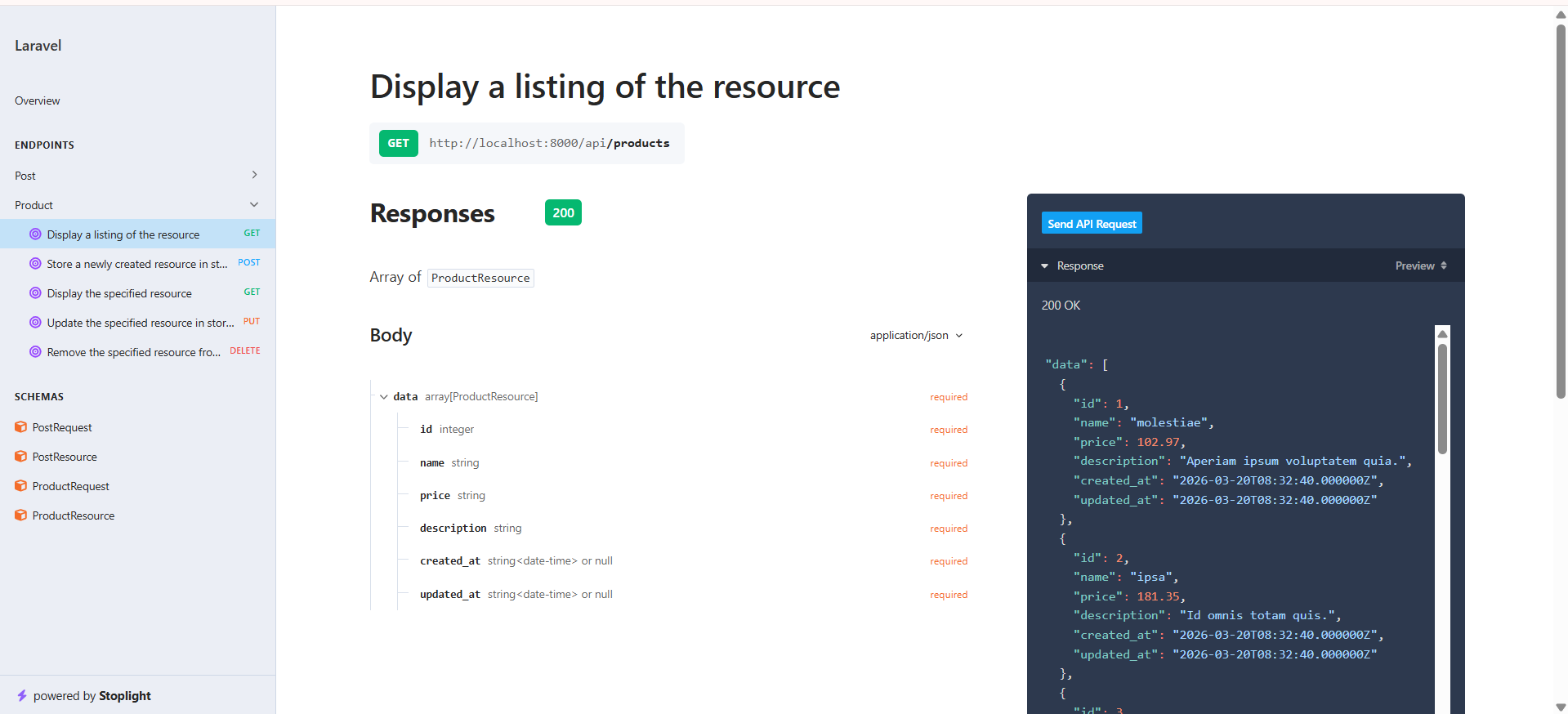Click the target icon beside Update the specified resource
Image resolution: width=1568 pixels, height=714 pixels.
click(35, 323)
